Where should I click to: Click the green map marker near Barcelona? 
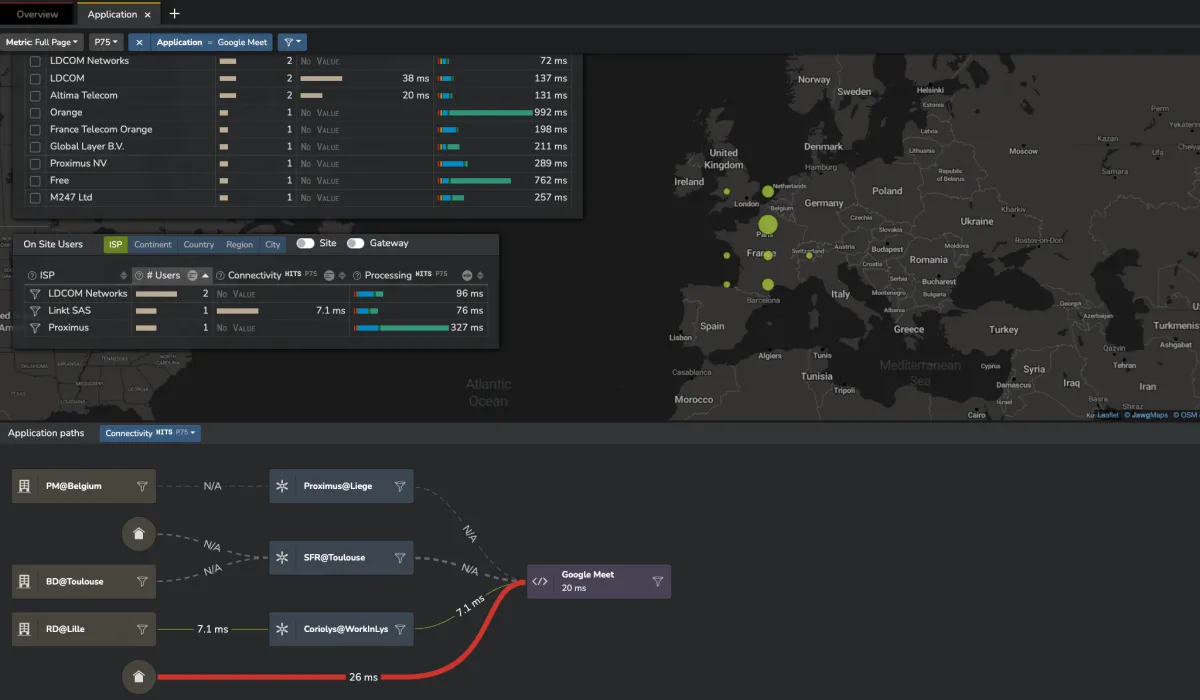pyautogui.click(x=767, y=284)
